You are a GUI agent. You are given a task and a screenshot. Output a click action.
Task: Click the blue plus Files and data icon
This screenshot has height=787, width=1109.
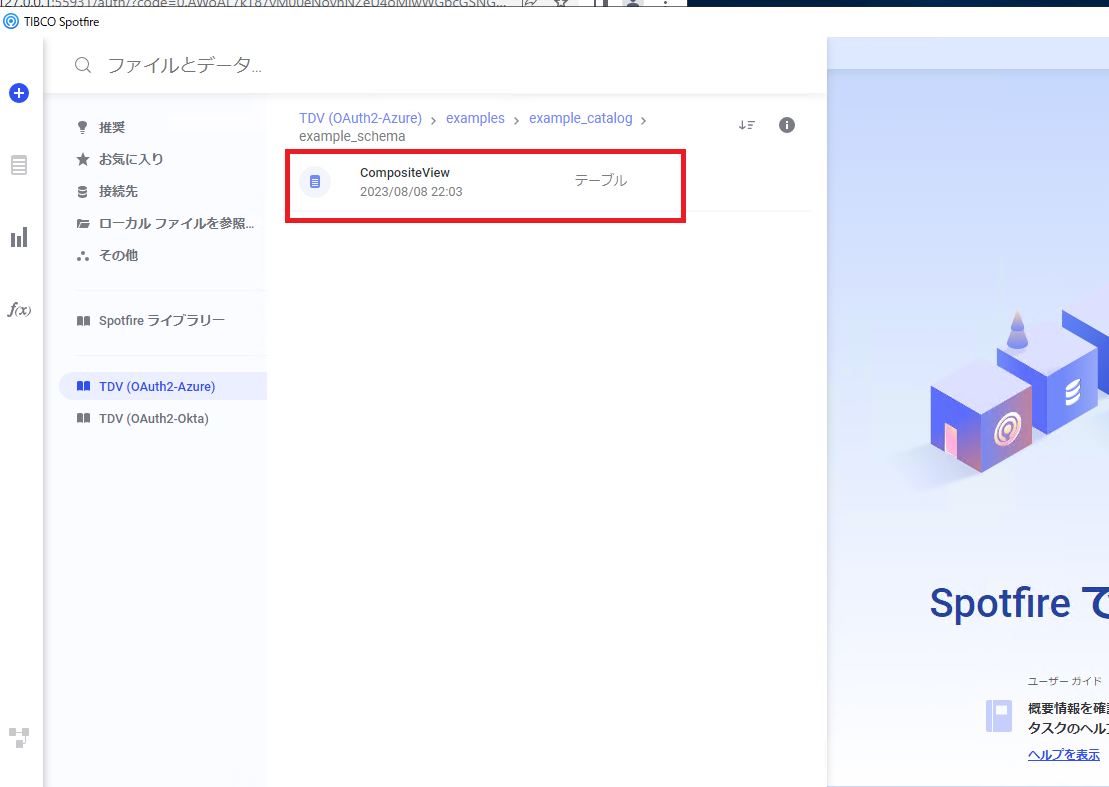(x=19, y=93)
